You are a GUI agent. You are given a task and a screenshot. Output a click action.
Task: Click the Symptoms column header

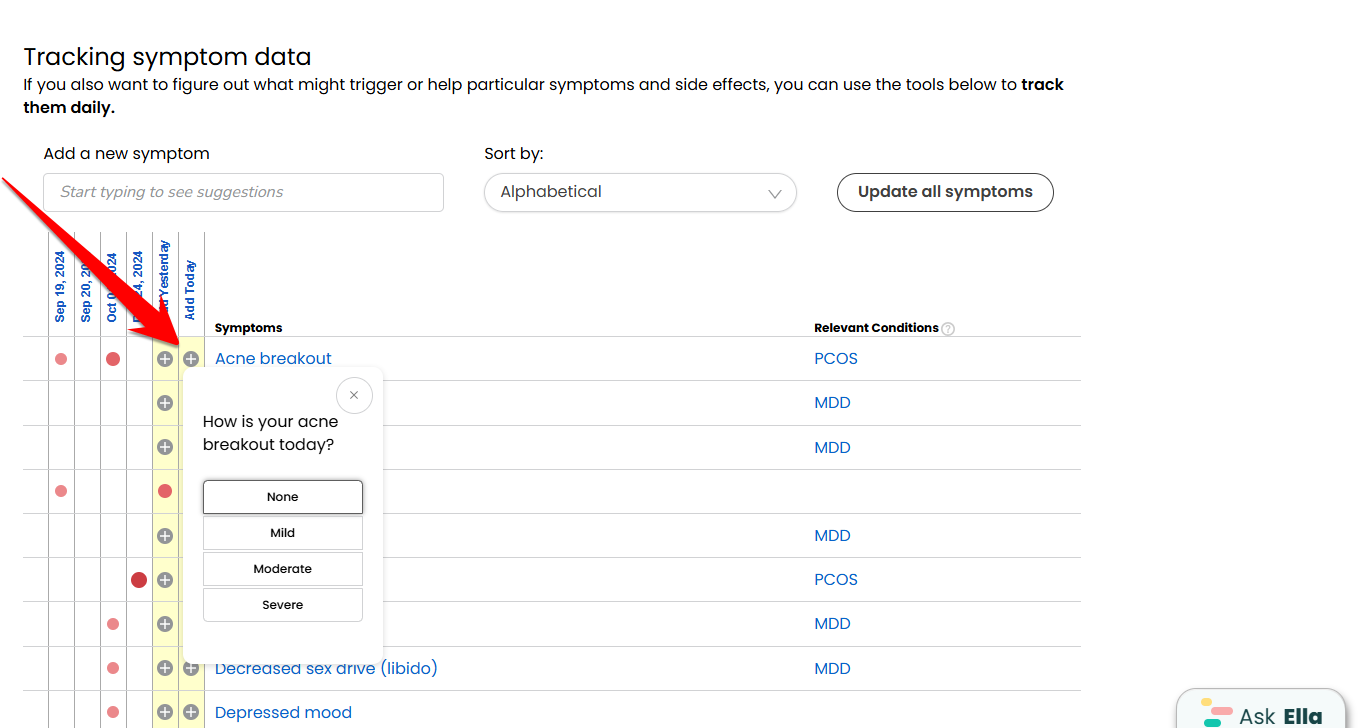click(x=248, y=328)
